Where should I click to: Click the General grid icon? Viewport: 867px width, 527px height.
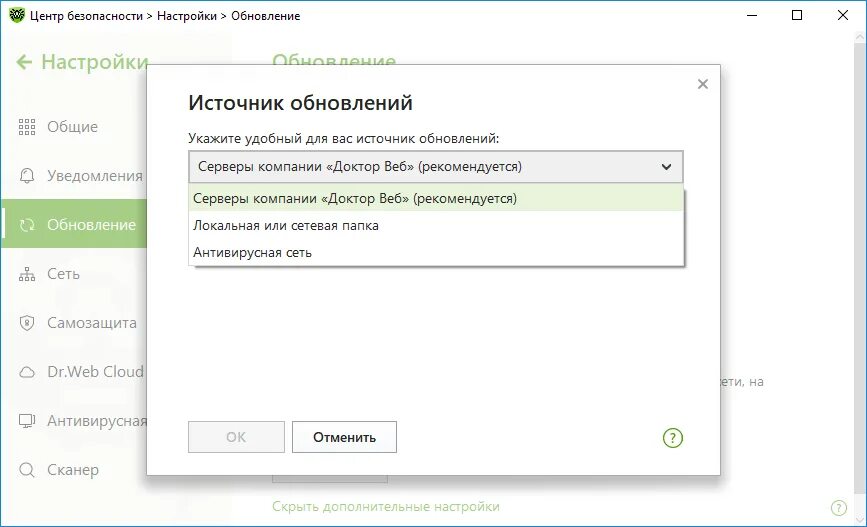(x=27, y=127)
